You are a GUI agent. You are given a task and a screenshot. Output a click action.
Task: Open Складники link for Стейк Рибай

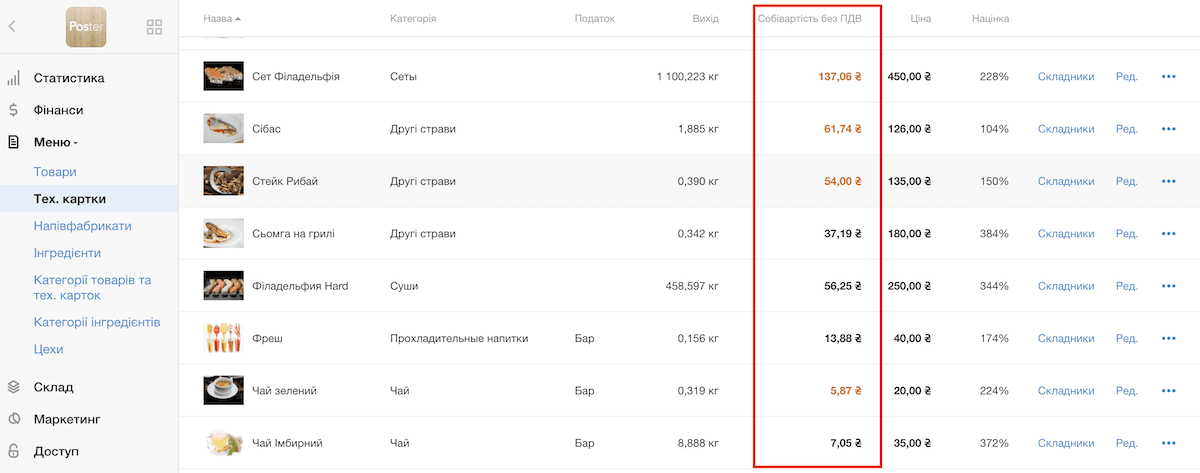[x=1066, y=181]
